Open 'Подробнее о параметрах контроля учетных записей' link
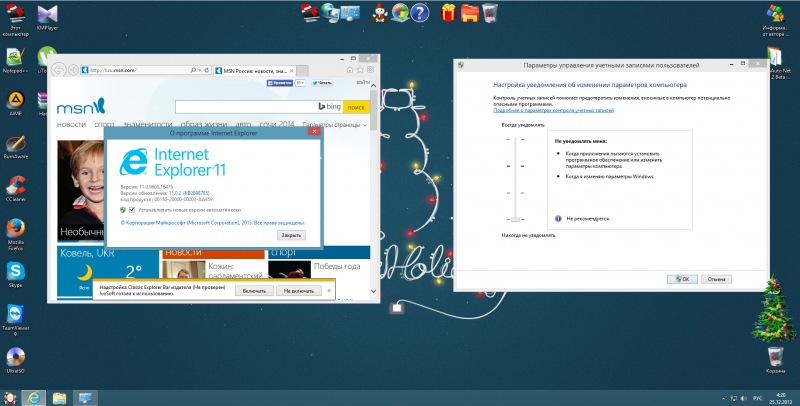This screenshot has width=800, height=406. tap(554, 110)
